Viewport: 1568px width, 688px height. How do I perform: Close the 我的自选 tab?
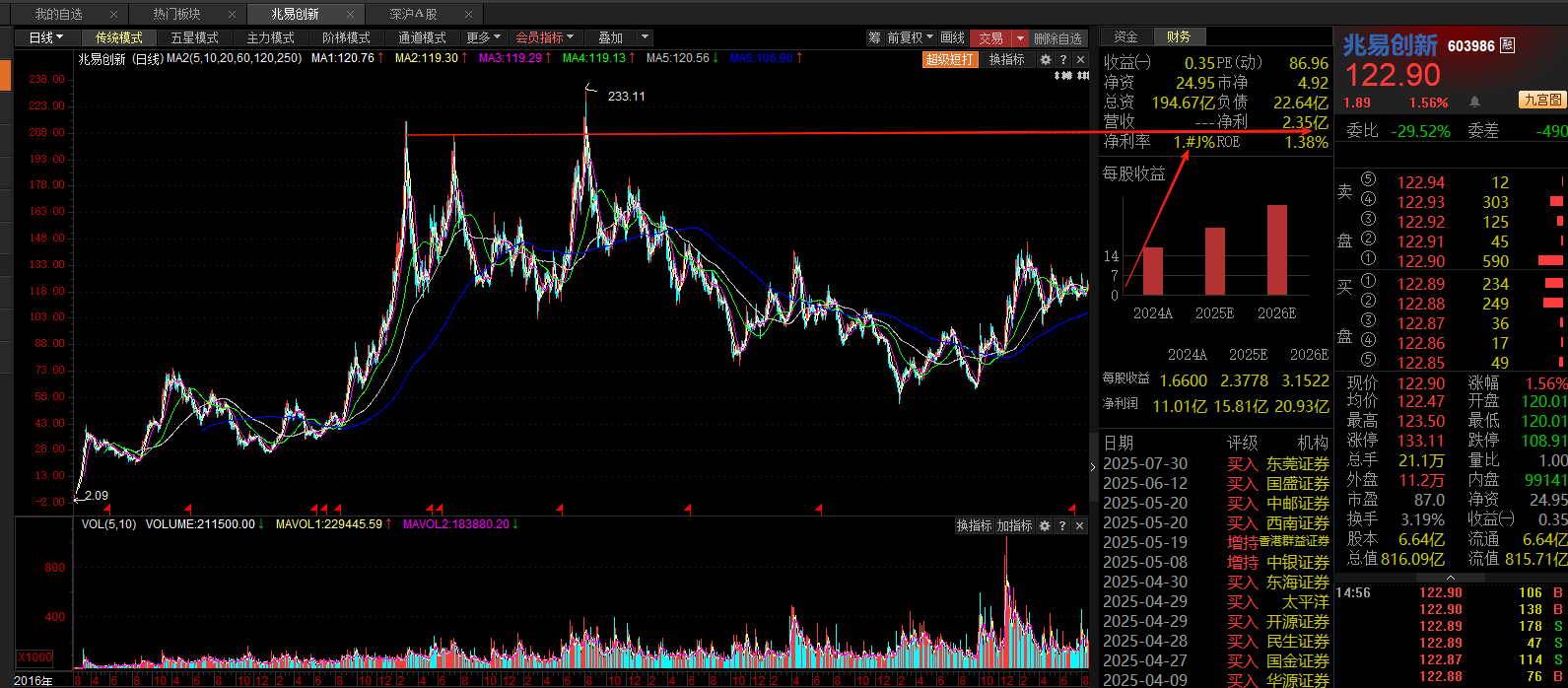coord(114,15)
